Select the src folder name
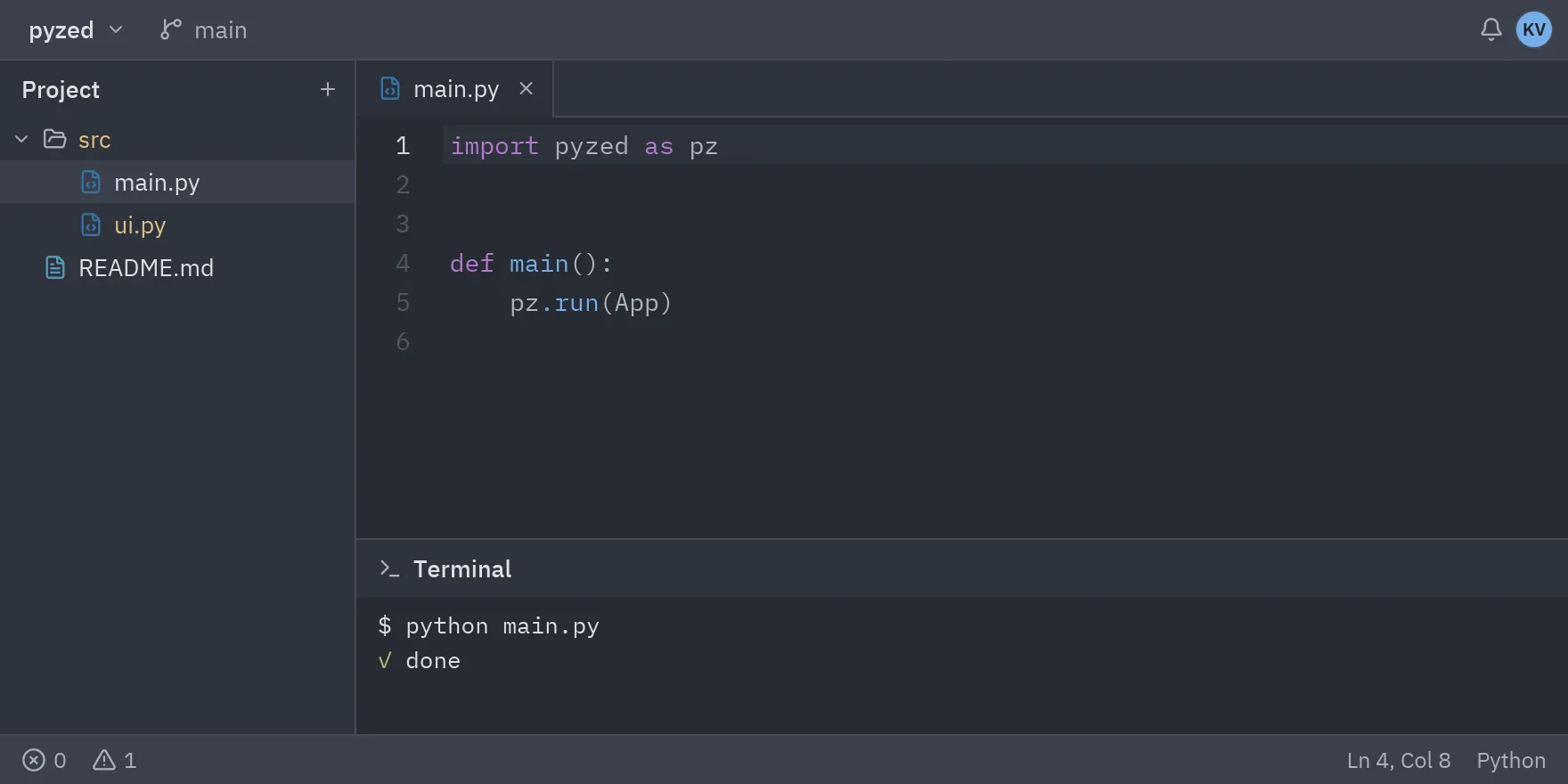 point(94,140)
